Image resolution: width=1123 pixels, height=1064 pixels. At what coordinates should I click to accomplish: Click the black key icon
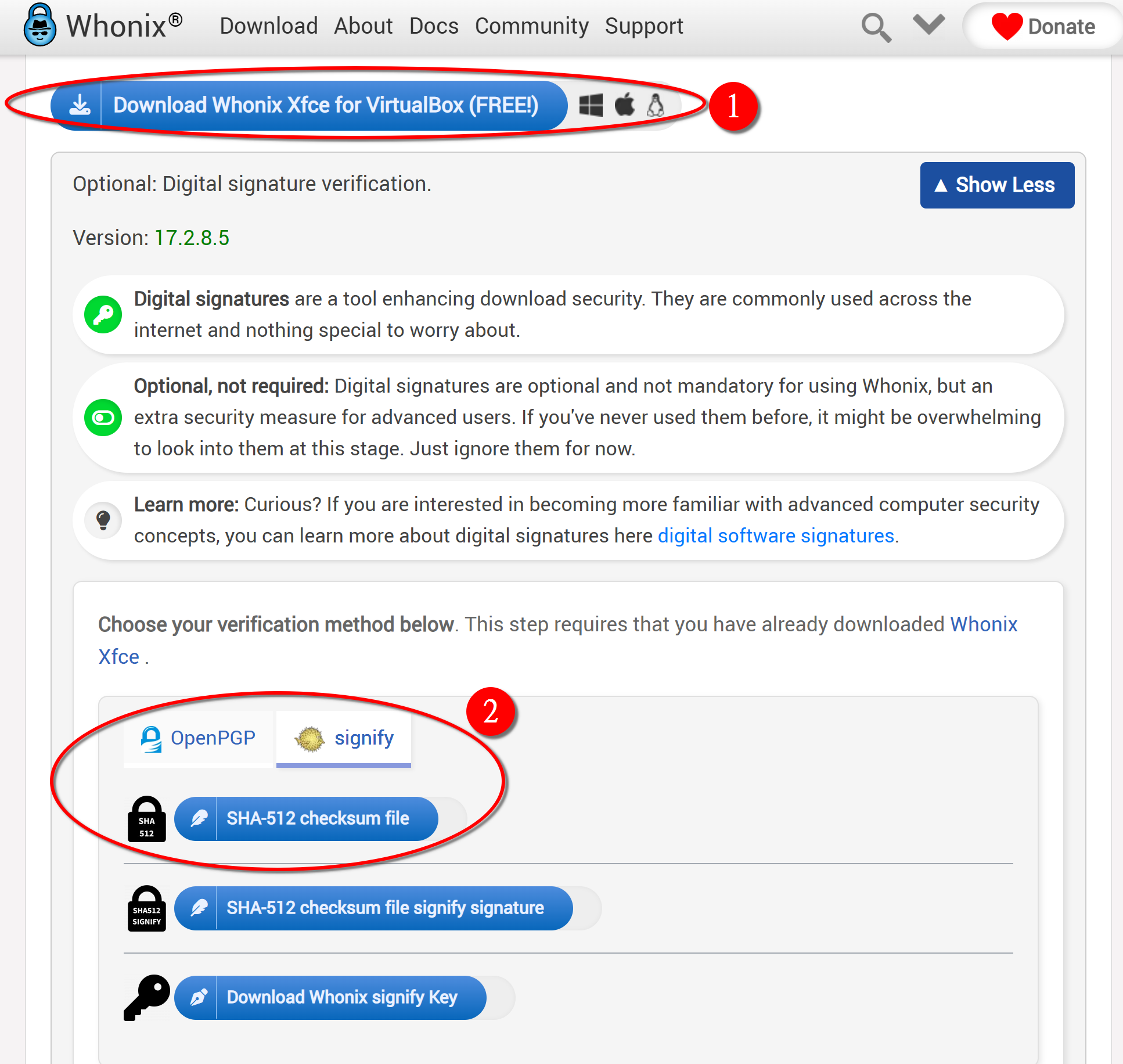point(146,997)
